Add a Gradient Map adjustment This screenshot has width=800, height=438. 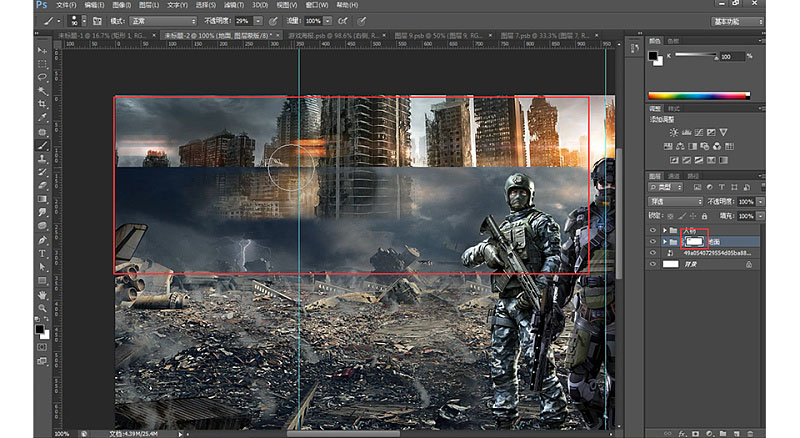pos(723,160)
